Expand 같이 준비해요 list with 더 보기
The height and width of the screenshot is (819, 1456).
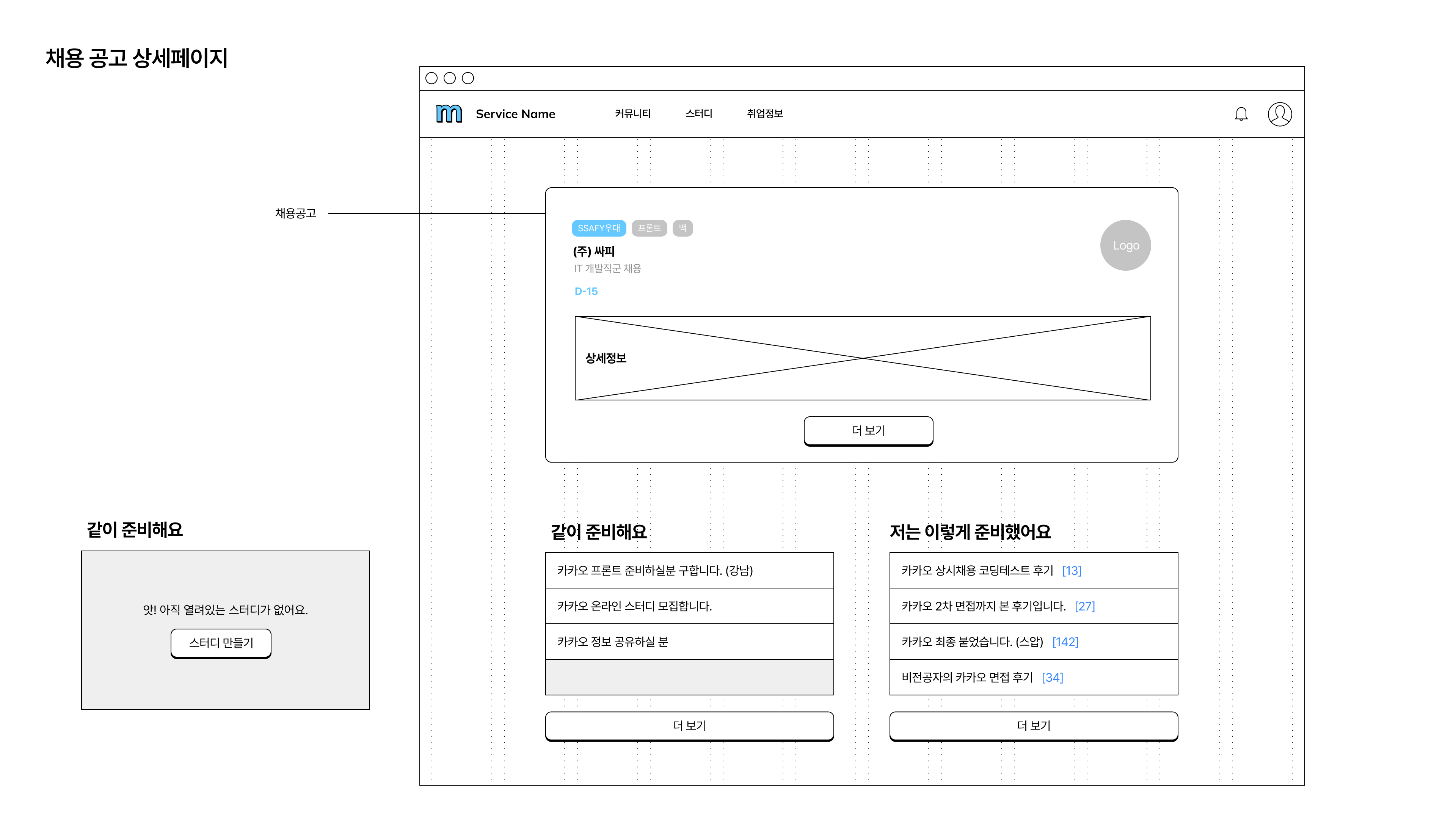689,726
